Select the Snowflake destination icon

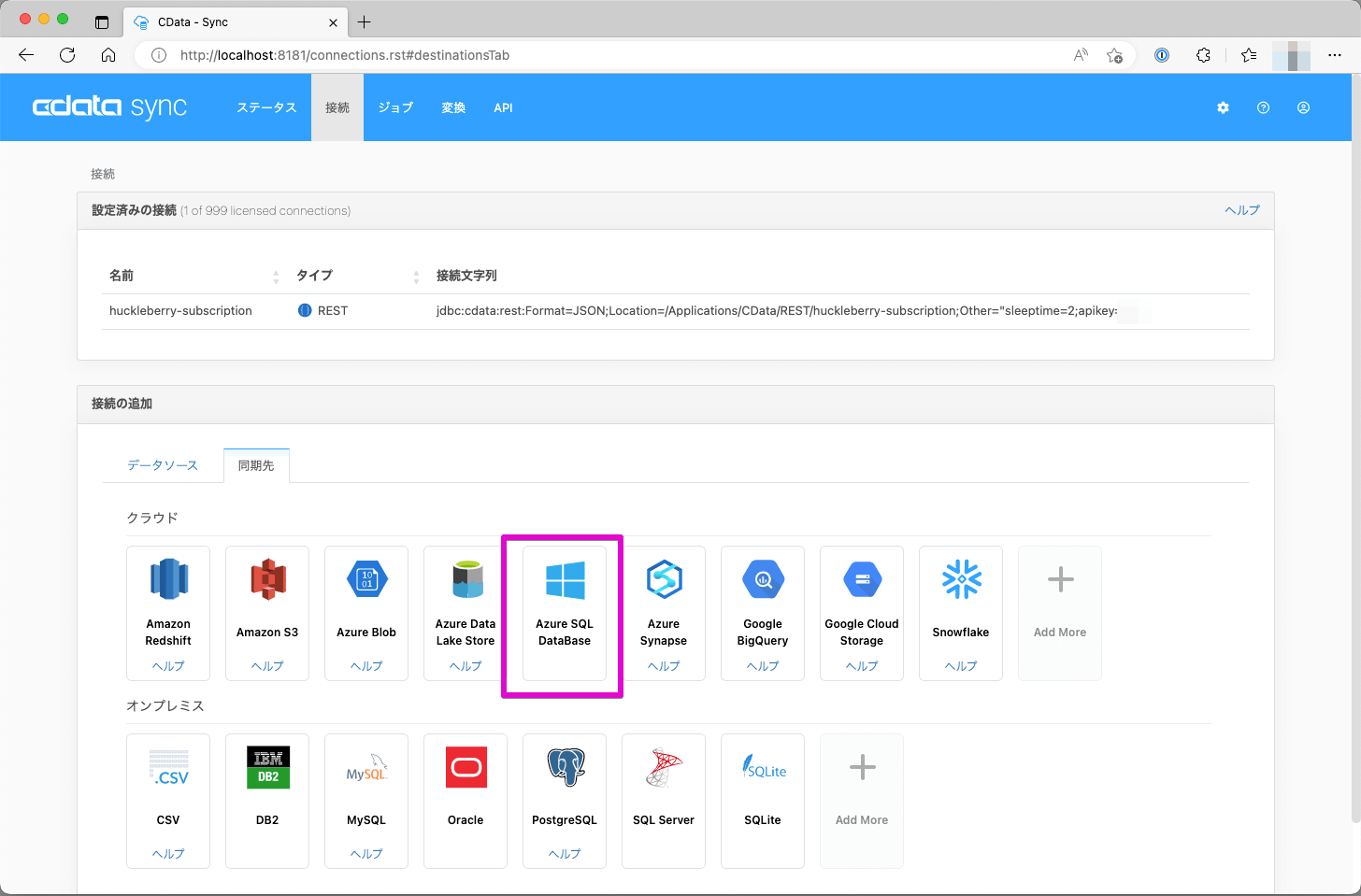coord(961,579)
